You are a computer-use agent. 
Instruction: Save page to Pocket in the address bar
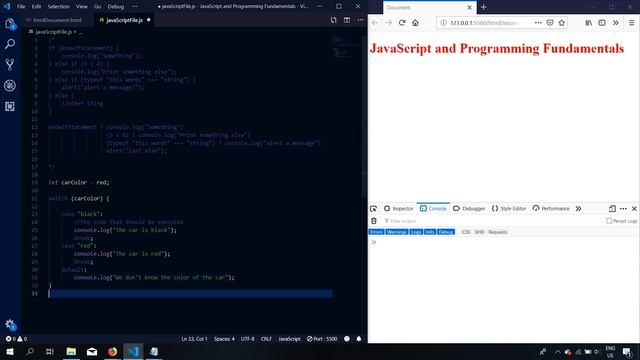coord(550,23)
